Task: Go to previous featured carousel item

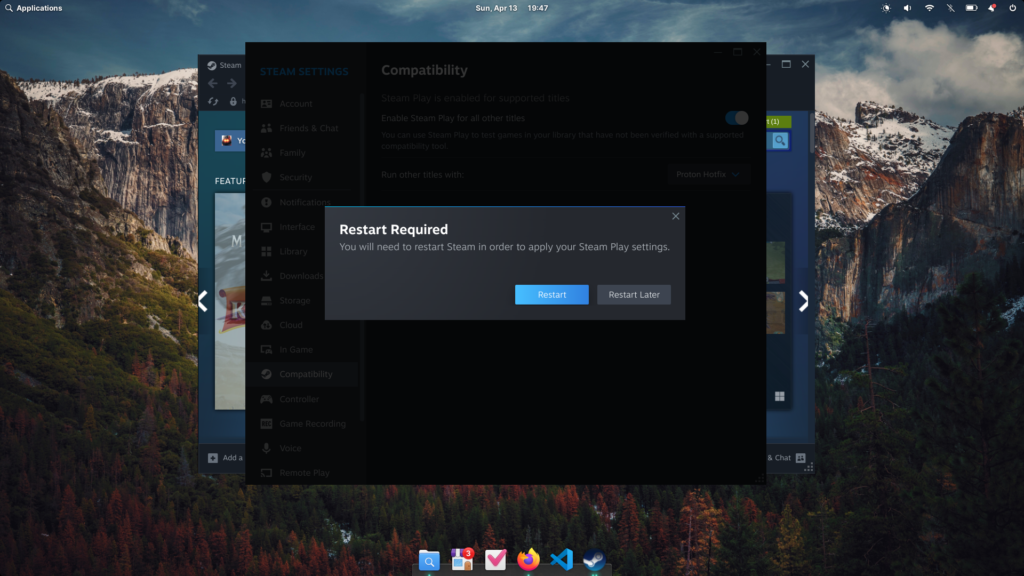Action: 203,301
